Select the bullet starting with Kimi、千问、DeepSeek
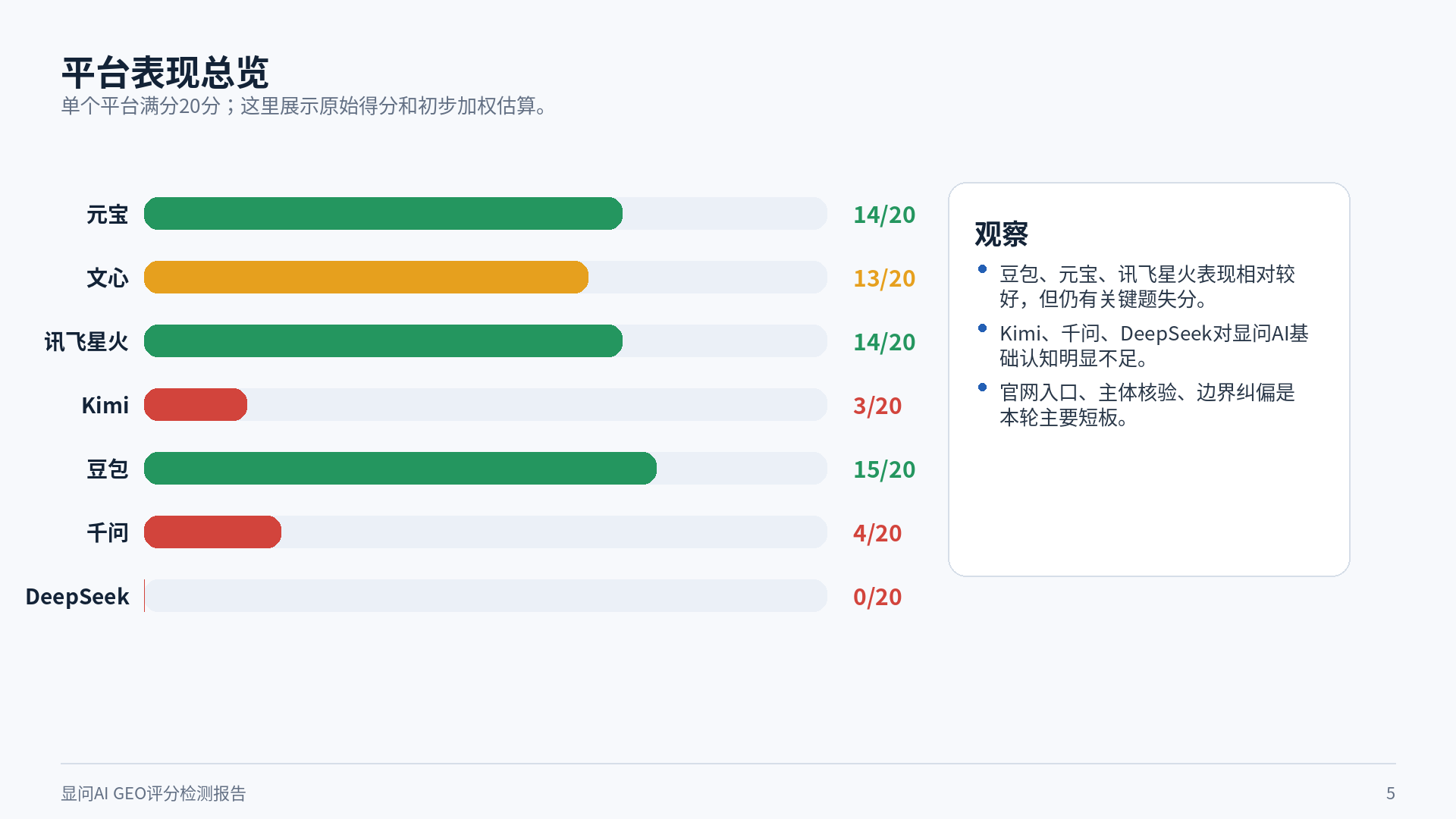 (1153, 346)
